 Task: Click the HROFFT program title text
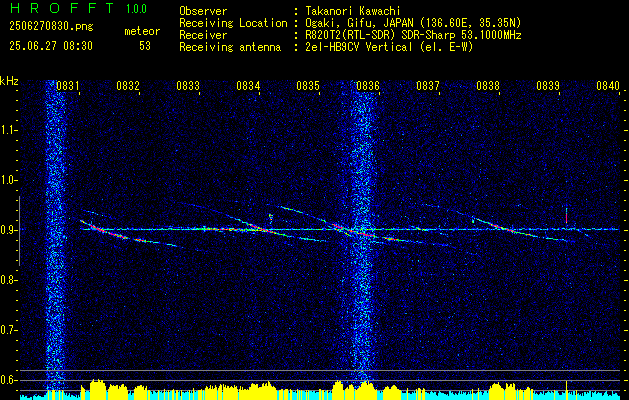[x=62, y=8]
